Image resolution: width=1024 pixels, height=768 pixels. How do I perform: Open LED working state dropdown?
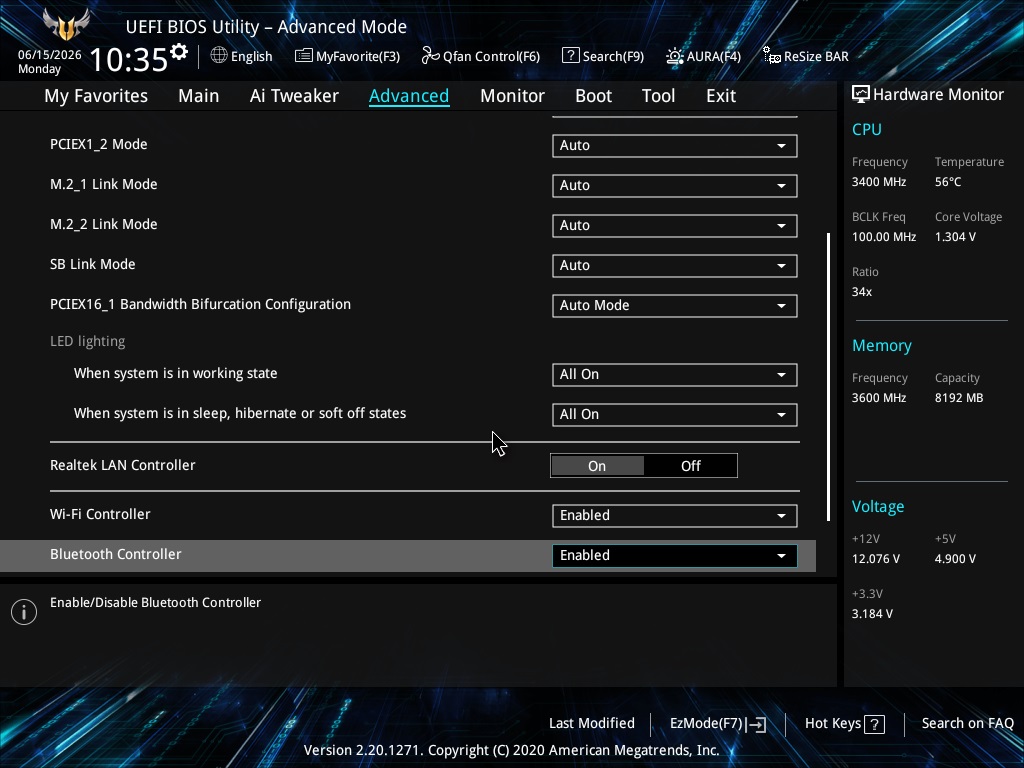pyautogui.click(x=675, y=375)
